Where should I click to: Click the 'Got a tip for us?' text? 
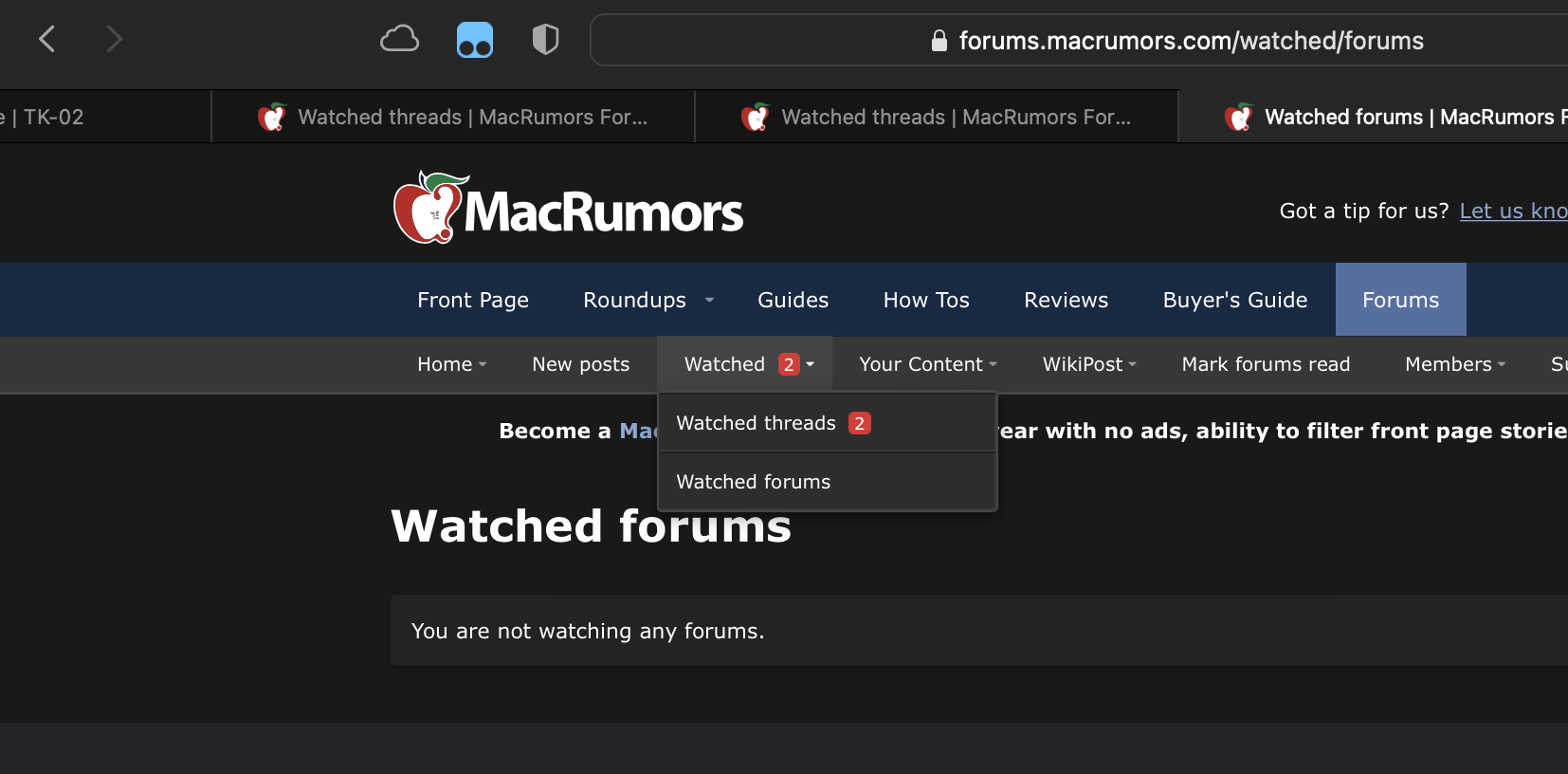(x=1364, y=211)
